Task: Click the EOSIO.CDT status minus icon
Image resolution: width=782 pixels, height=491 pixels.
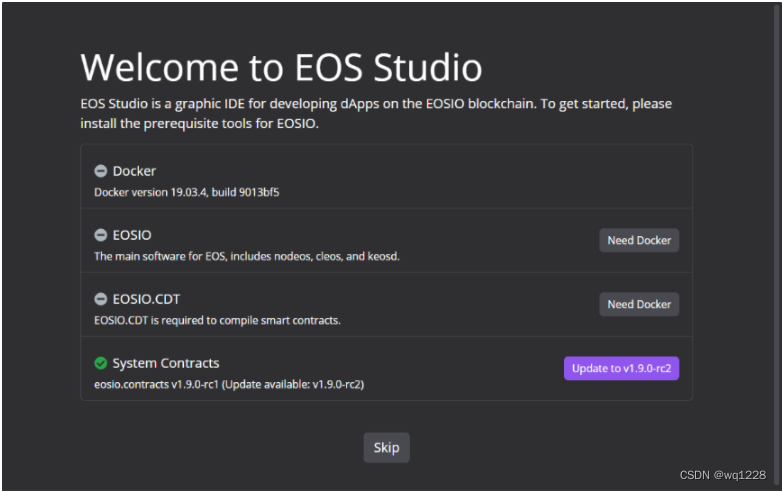Action: tap(101, 299)
